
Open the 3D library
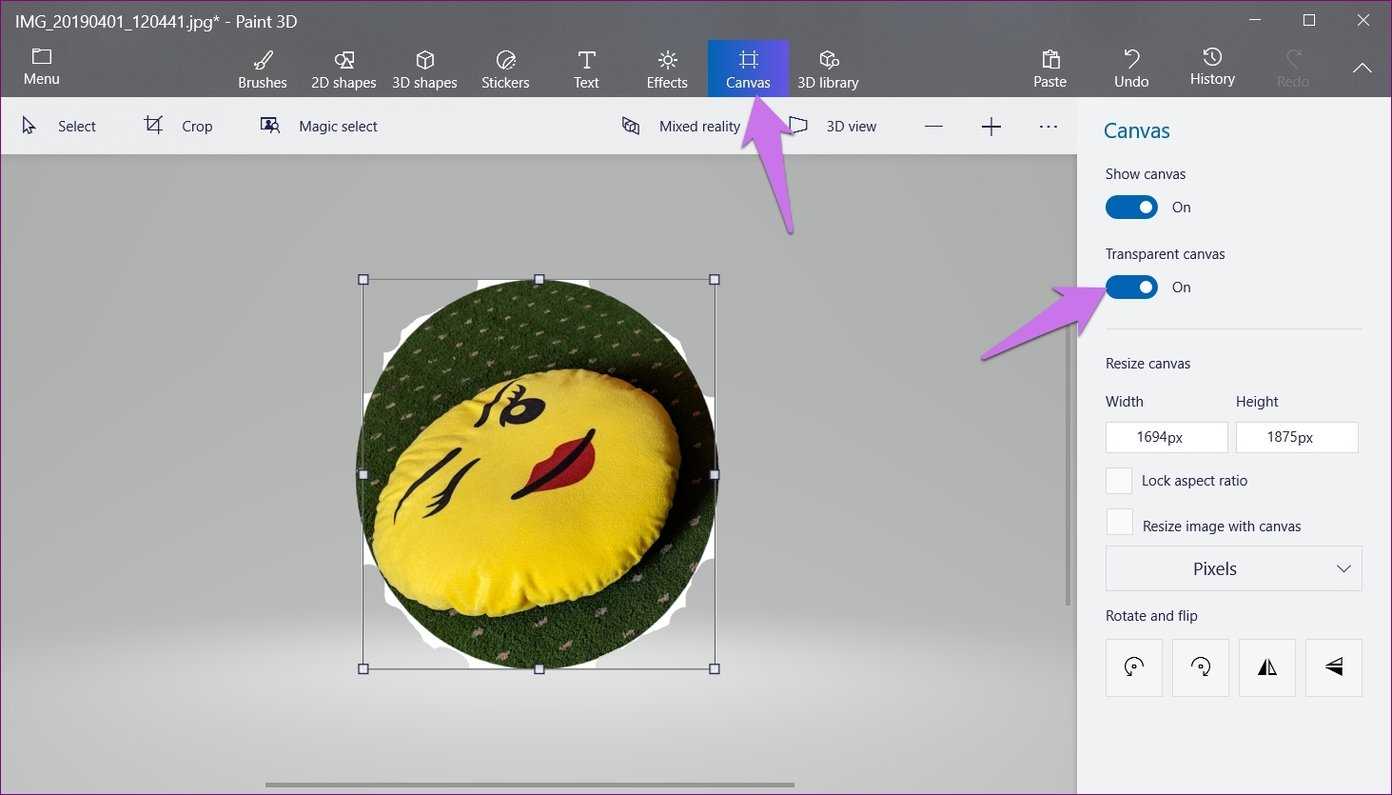pos(828,69)
